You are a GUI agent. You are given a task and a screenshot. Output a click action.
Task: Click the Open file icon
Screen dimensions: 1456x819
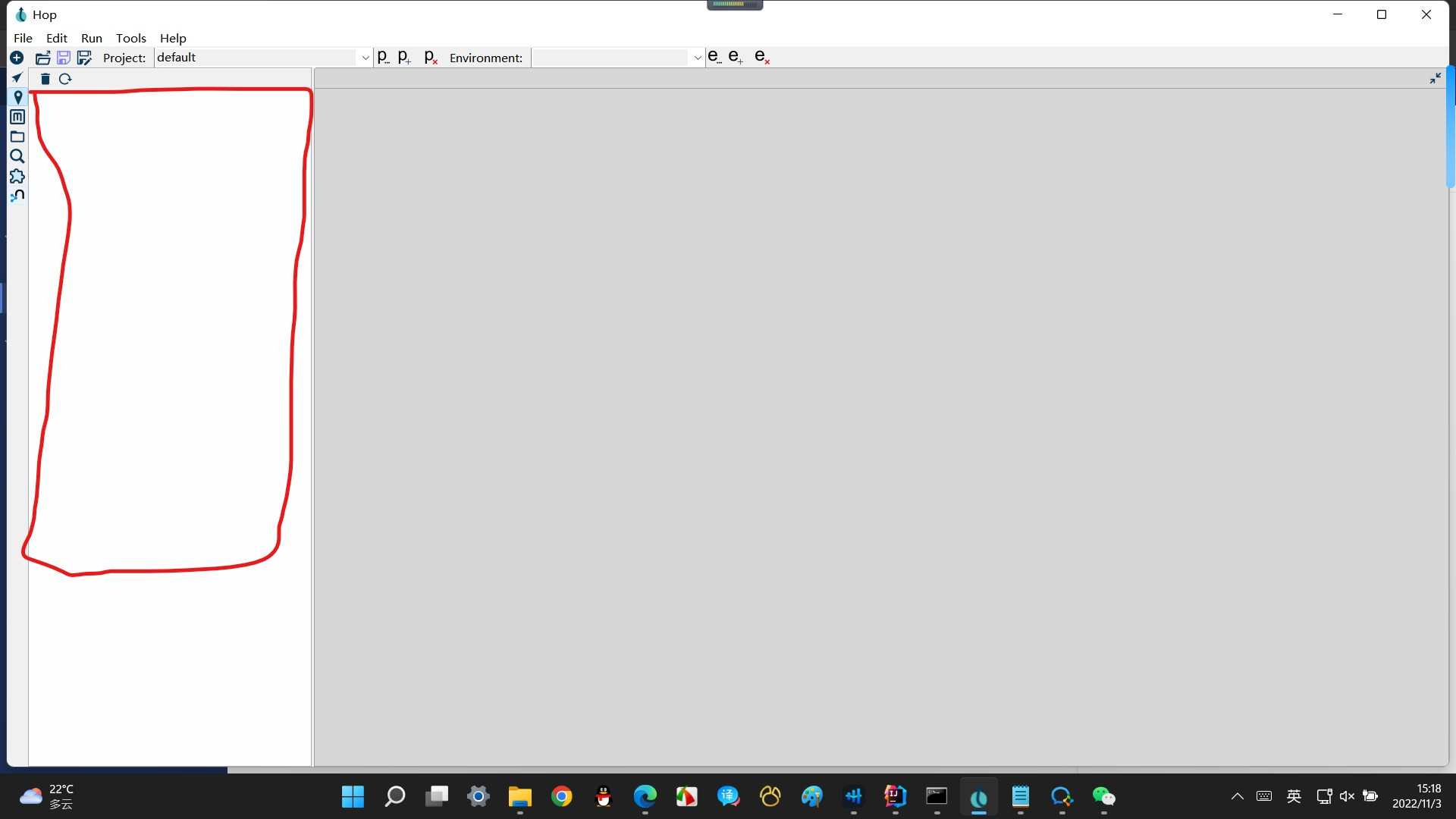coord(43,58)
